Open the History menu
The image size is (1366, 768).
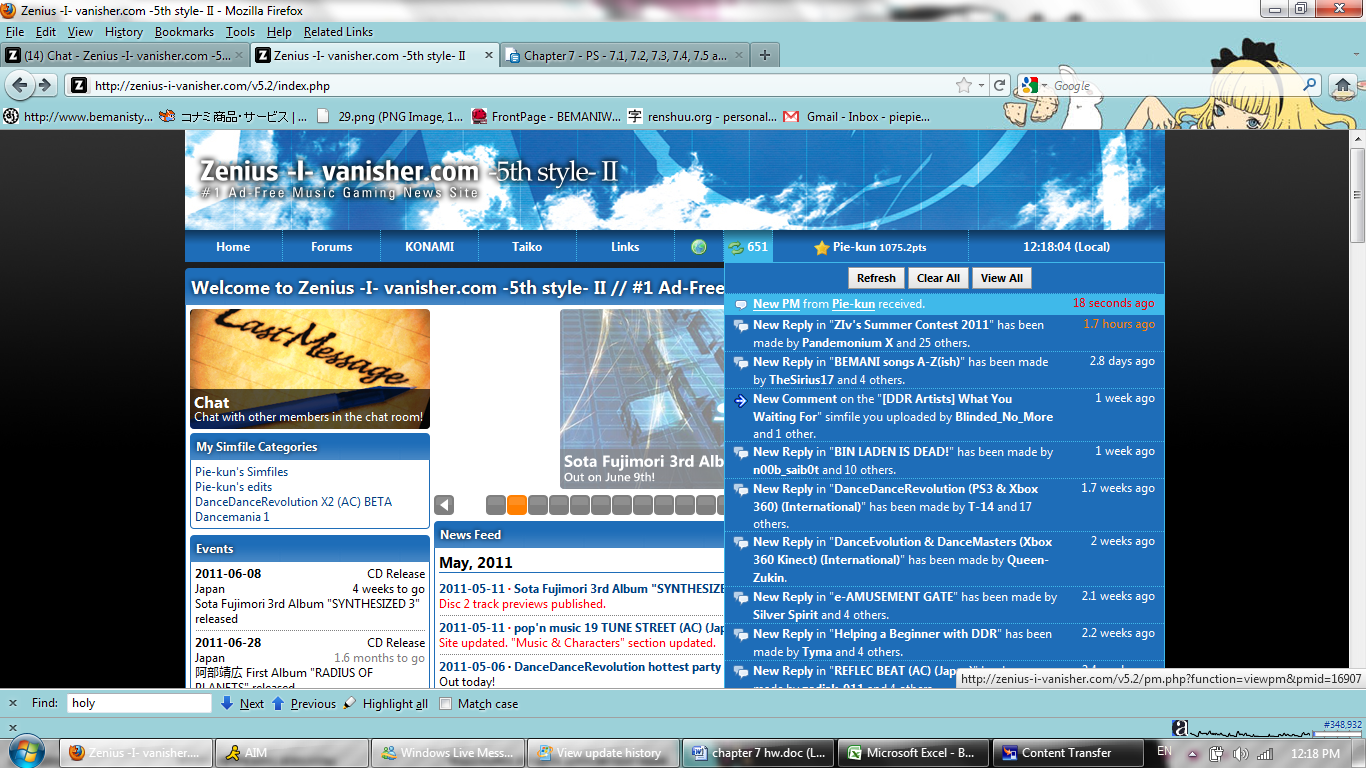(124, 32)
